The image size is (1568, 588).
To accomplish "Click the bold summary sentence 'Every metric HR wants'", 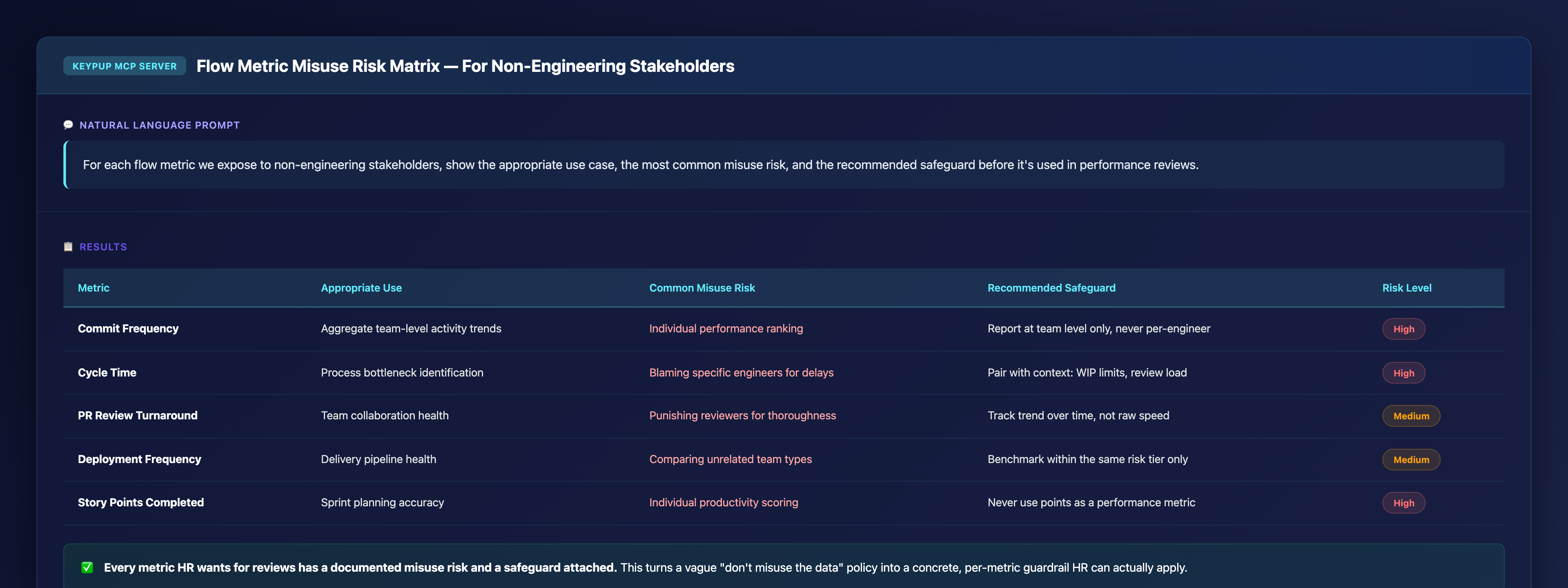I will pos(360,567).
